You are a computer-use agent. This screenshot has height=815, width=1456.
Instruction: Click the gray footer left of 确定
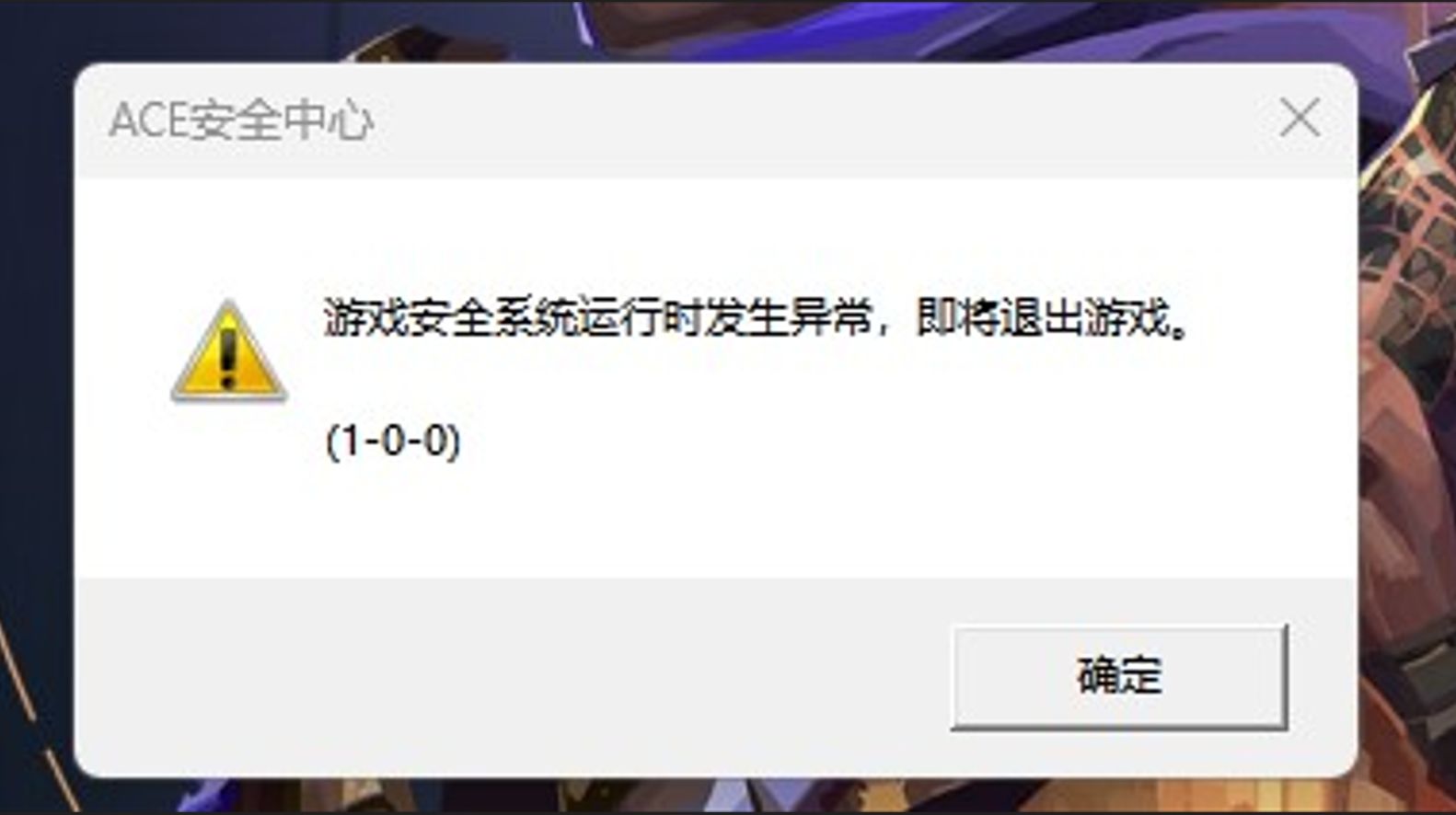point(506,677)
